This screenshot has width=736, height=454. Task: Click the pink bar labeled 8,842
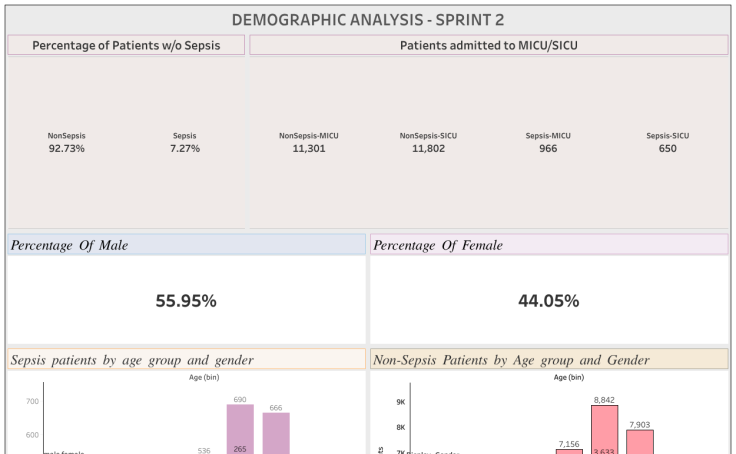coord(604,428)
